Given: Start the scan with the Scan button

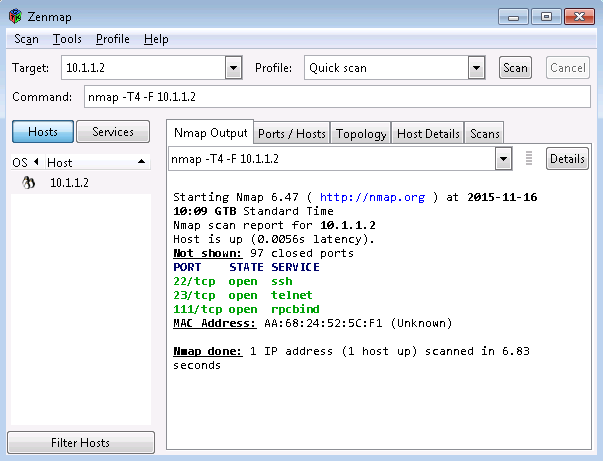Looking at the screenshot, I should 515,68.
